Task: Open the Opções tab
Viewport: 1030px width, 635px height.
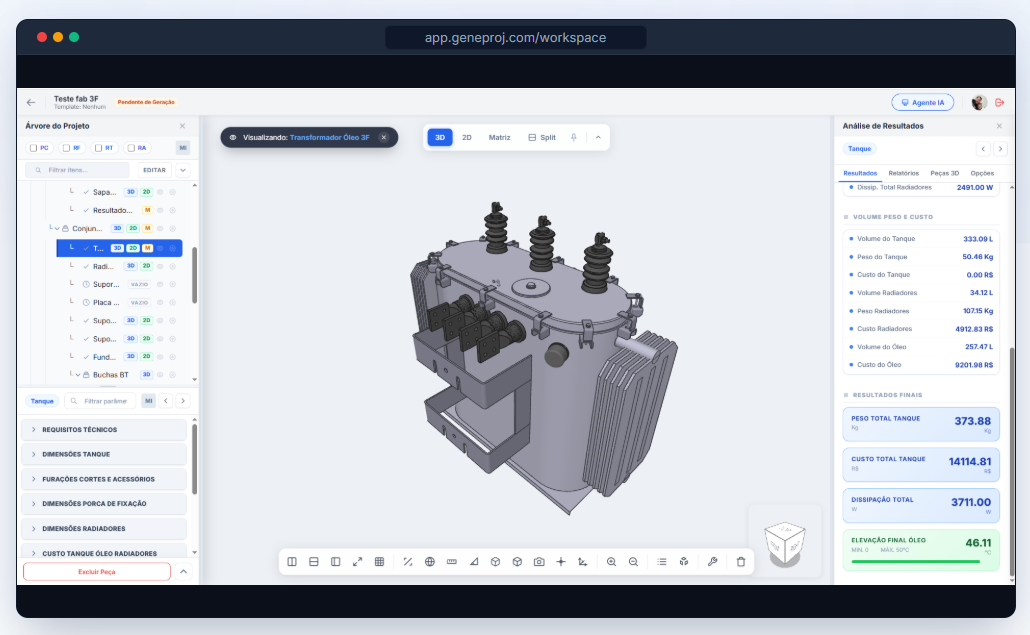Action: tap(982, 173)
